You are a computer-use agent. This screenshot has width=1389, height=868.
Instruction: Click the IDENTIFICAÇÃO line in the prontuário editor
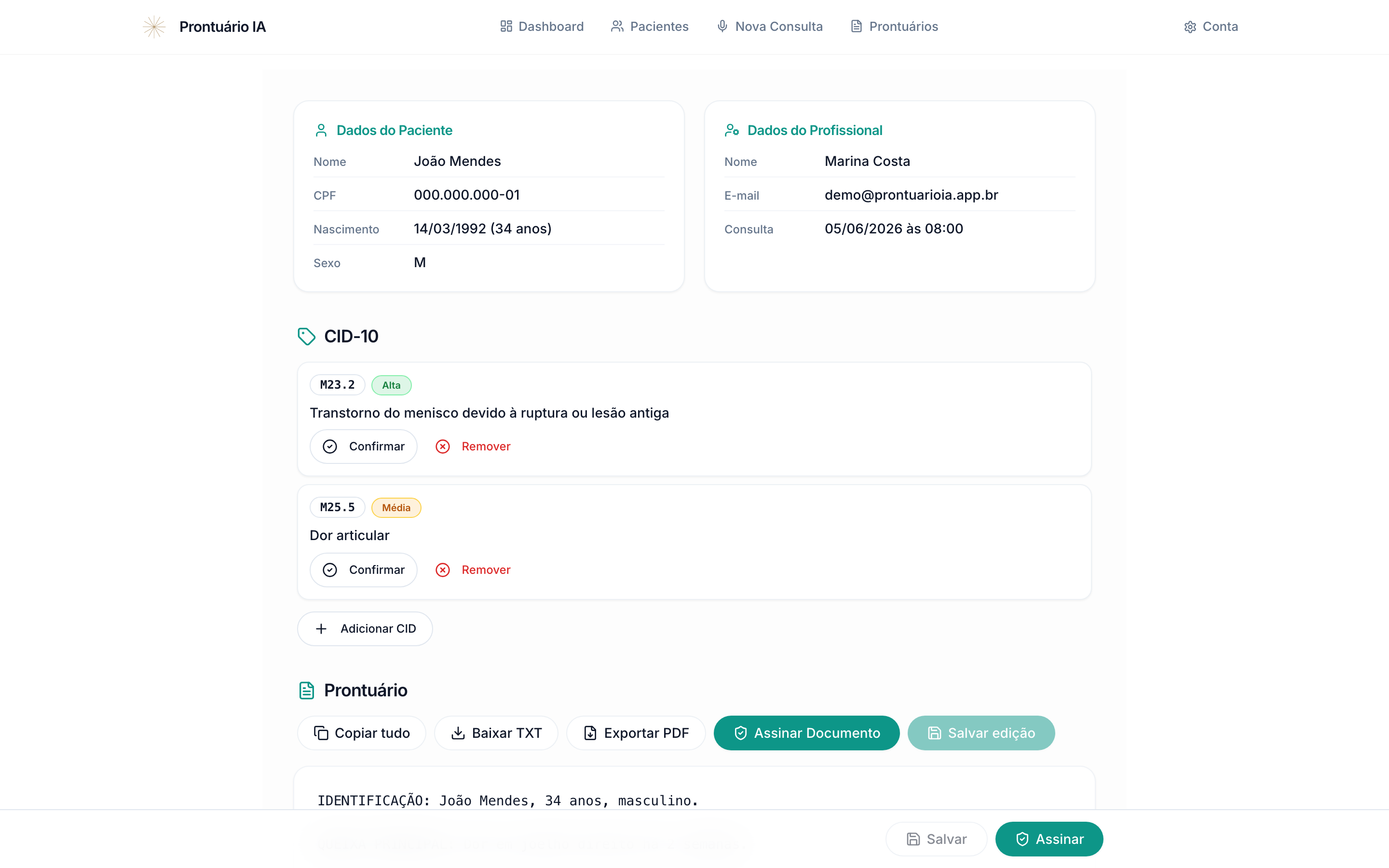[x=508, y=801]
